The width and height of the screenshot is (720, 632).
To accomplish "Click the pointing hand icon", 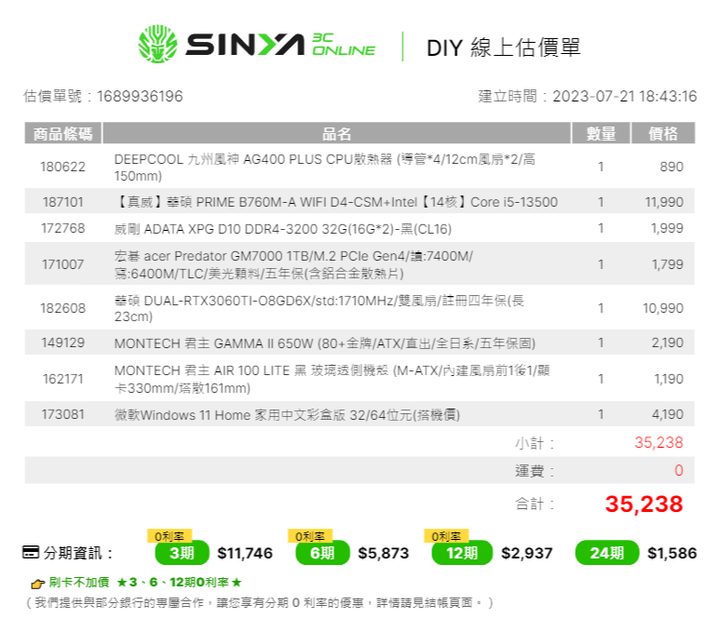I will [38, 583].
